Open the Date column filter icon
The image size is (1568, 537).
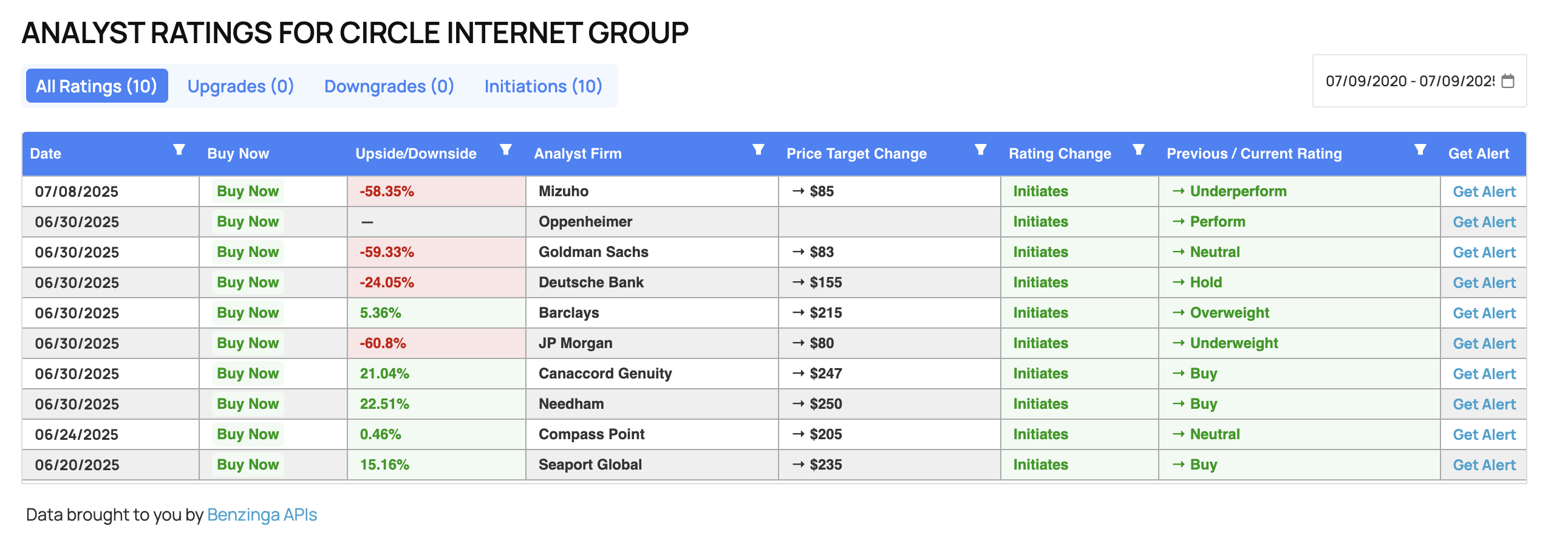[x=179, y=150]
